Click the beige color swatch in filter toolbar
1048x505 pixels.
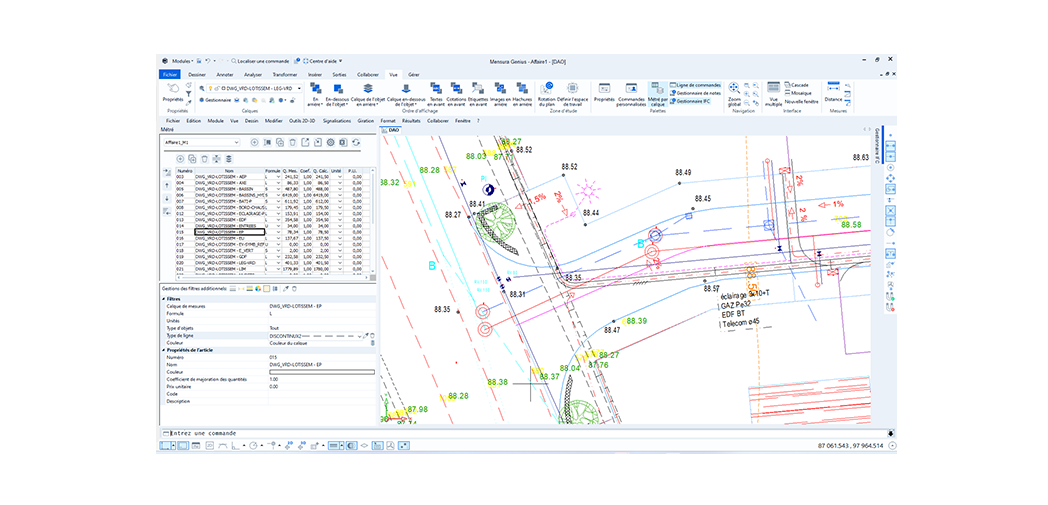point(266,289)
